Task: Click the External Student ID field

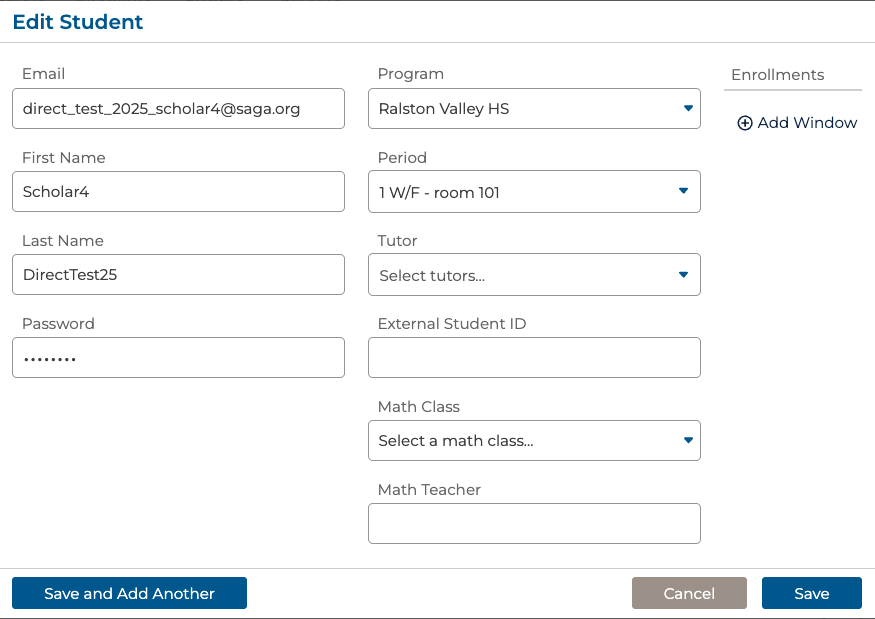Action: coord(534,358)
